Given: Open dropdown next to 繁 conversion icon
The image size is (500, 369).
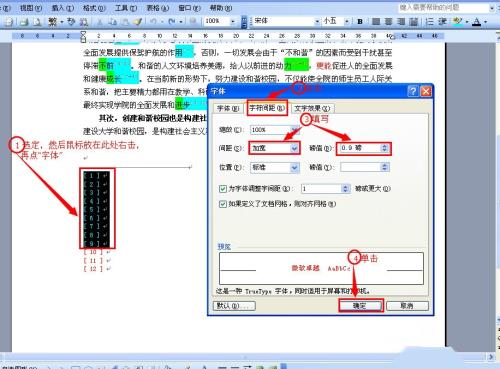Looking at the screenshot, I should pos(62,22).
